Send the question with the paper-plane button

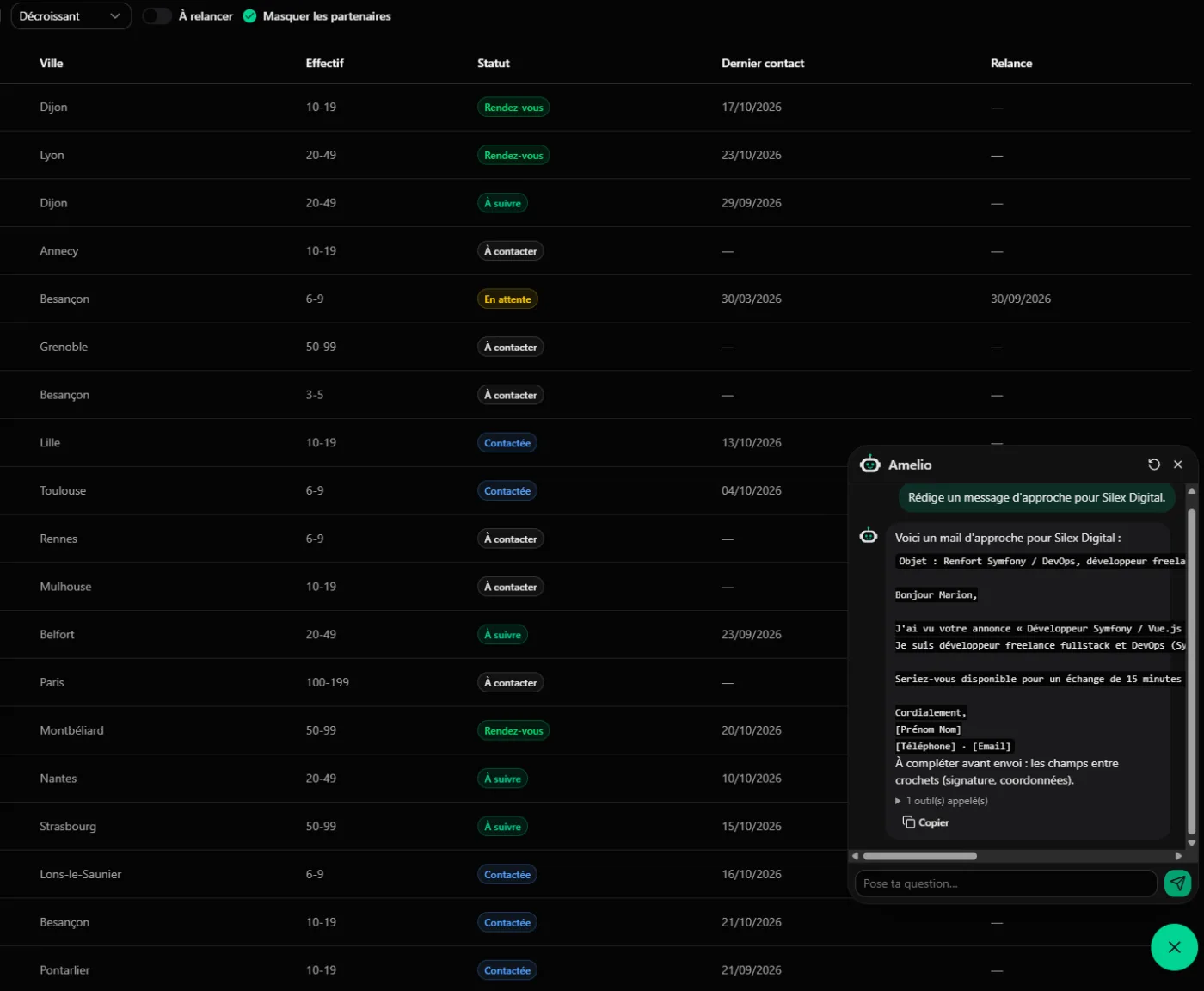pyautogui.click(x=1177, y=883)
